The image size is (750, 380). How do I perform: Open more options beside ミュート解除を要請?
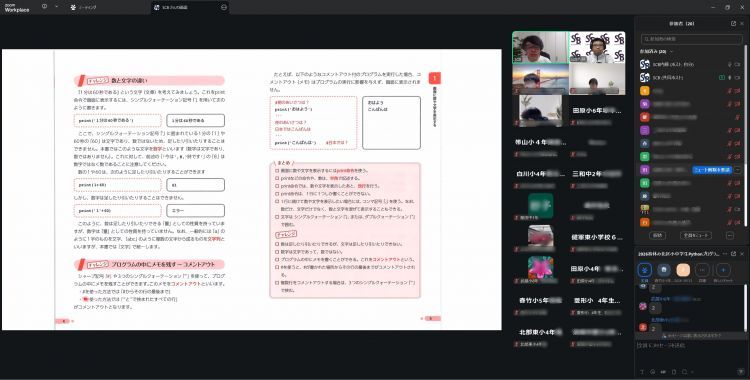(738, 170)
